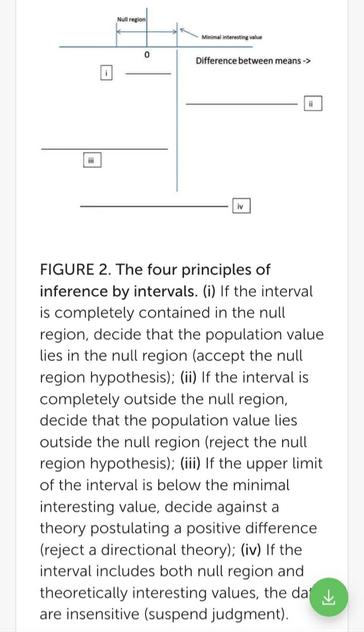Screen dimensions: 364x632
Task: Click 'Difference between means ->' axis label
Action: [x=253, y=61]
